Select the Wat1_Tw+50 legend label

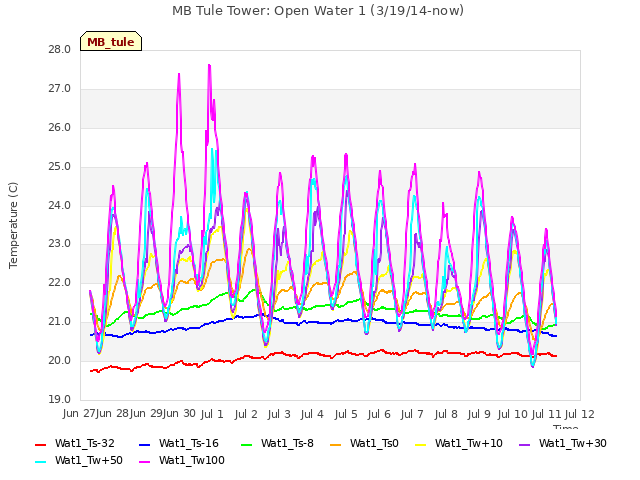[89, 460]
